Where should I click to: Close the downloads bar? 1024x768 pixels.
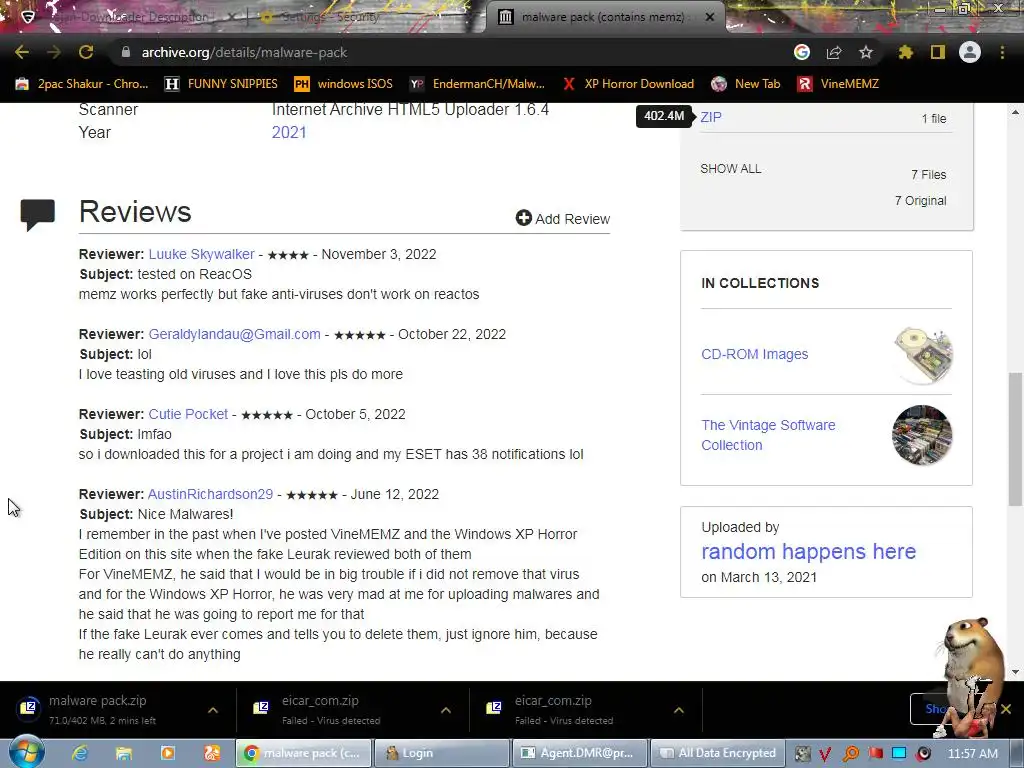click(x=1006, y=709)
